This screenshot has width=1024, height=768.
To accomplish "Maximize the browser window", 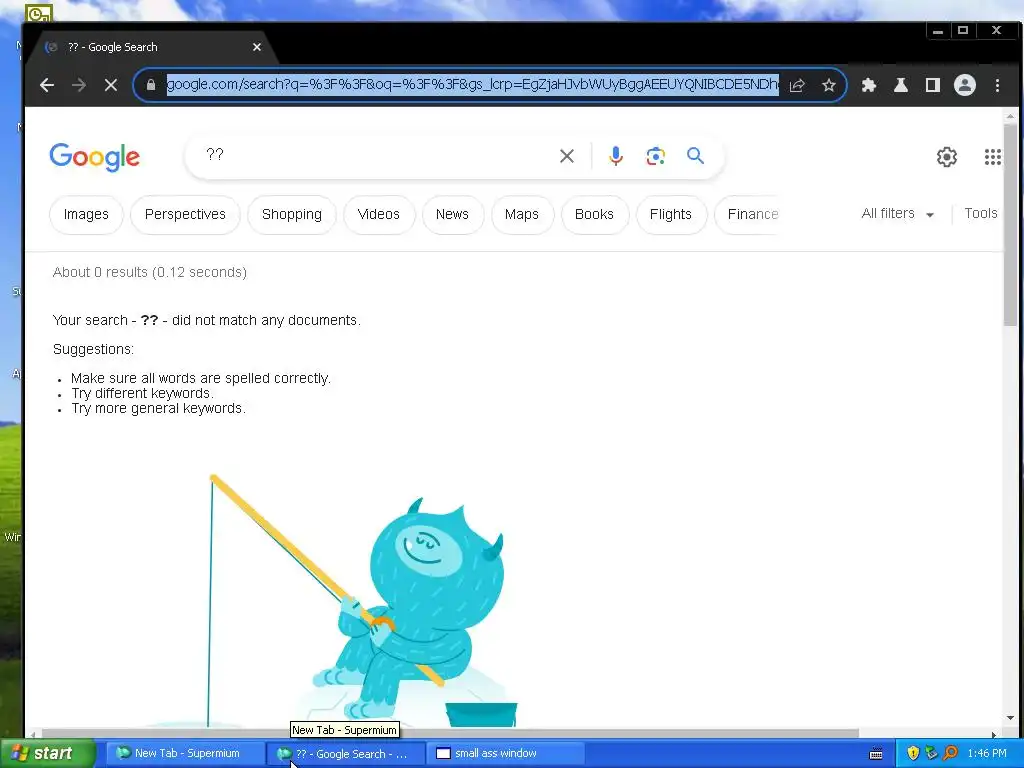I will [x=963, y=31].
